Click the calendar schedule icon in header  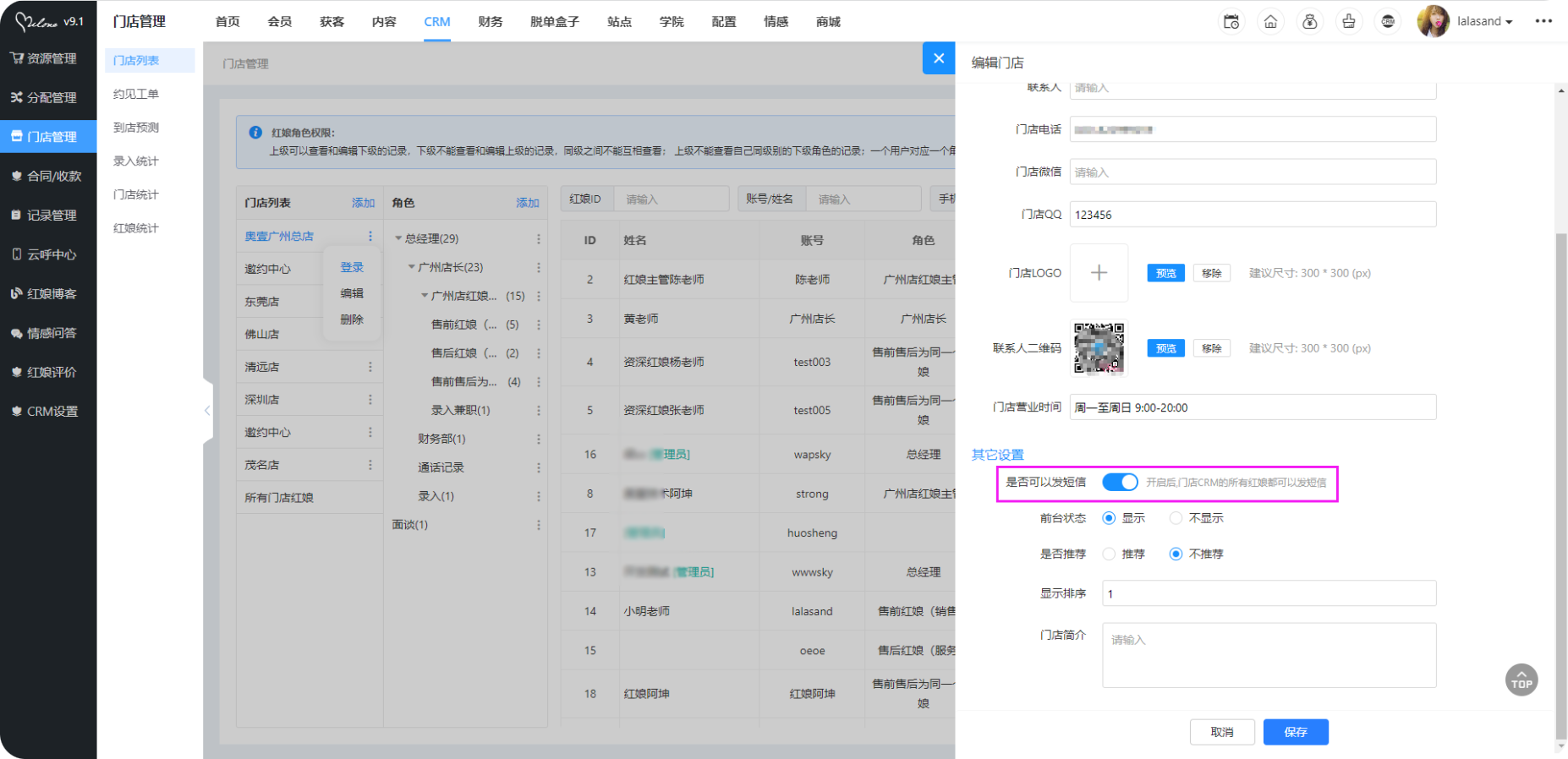(x=1231, y=22)
